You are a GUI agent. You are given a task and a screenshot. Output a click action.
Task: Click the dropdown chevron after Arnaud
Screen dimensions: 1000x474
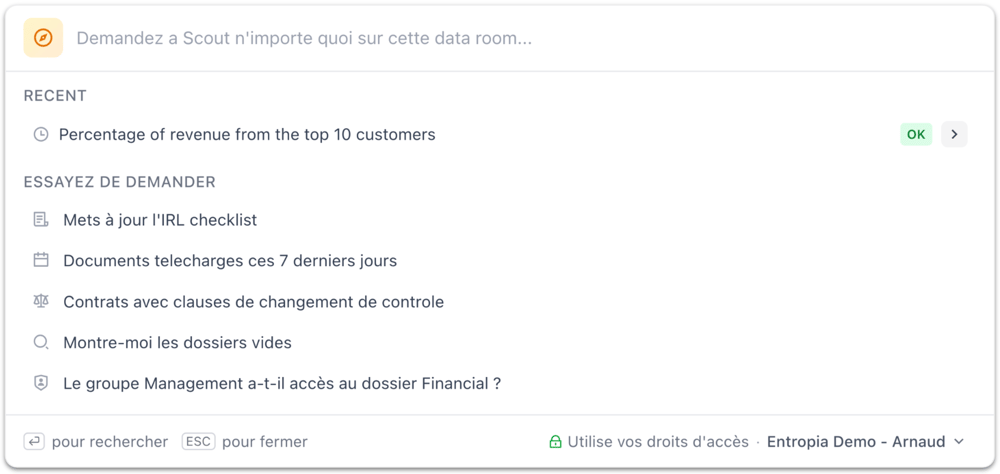click(x=959, y=442)
